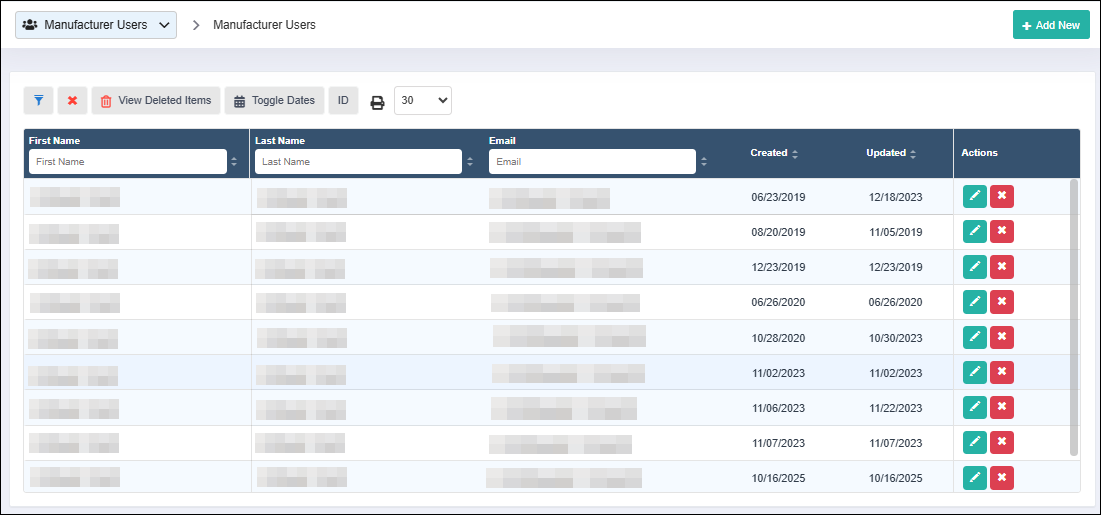This screenshot has height=515, width=1101.
Task: Edit the user created 06/23/2019
Action: point(974,197)
